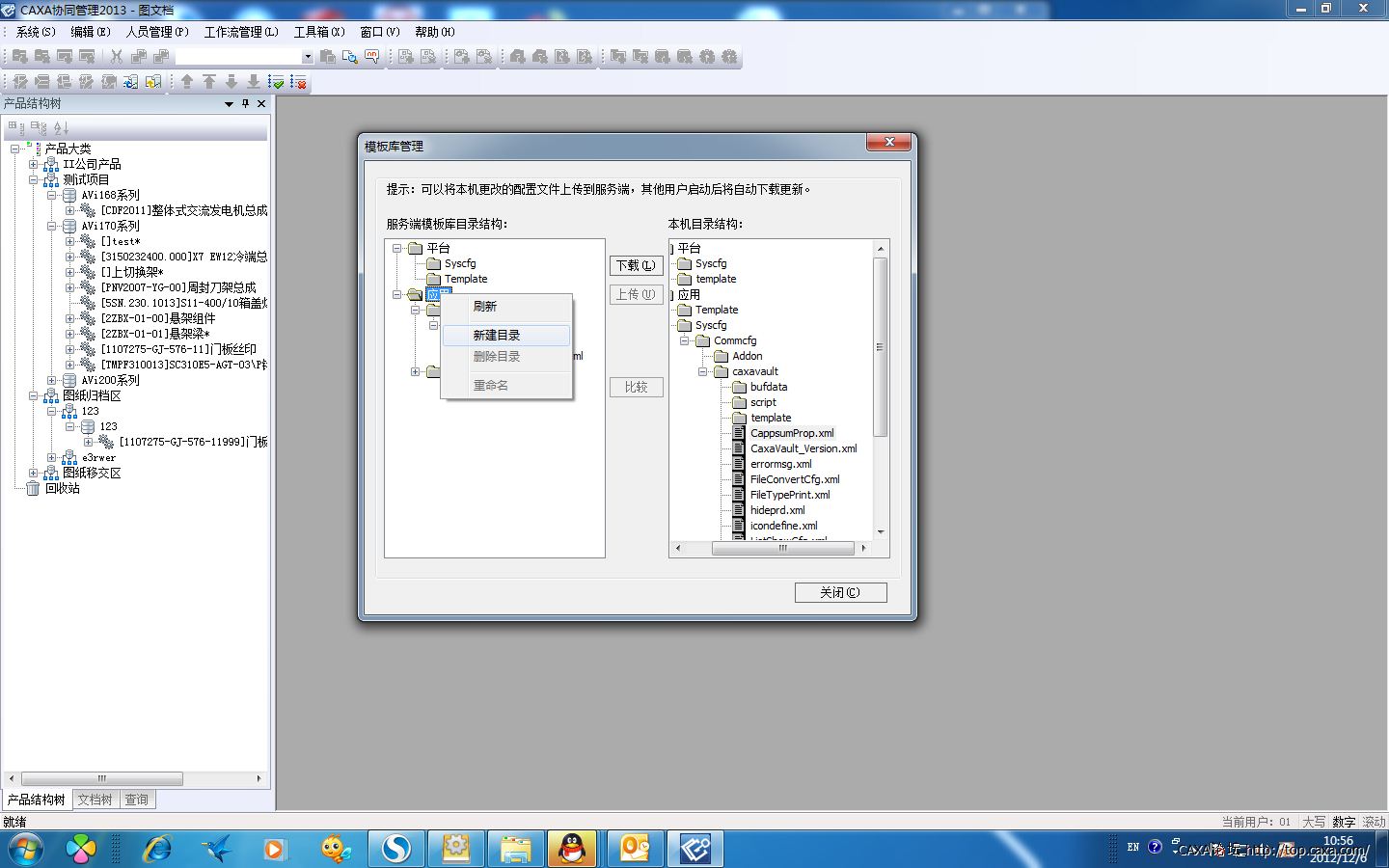
Task: Switch to the 查询 tab
Action: pyautogui.click(x=137, y=800)
